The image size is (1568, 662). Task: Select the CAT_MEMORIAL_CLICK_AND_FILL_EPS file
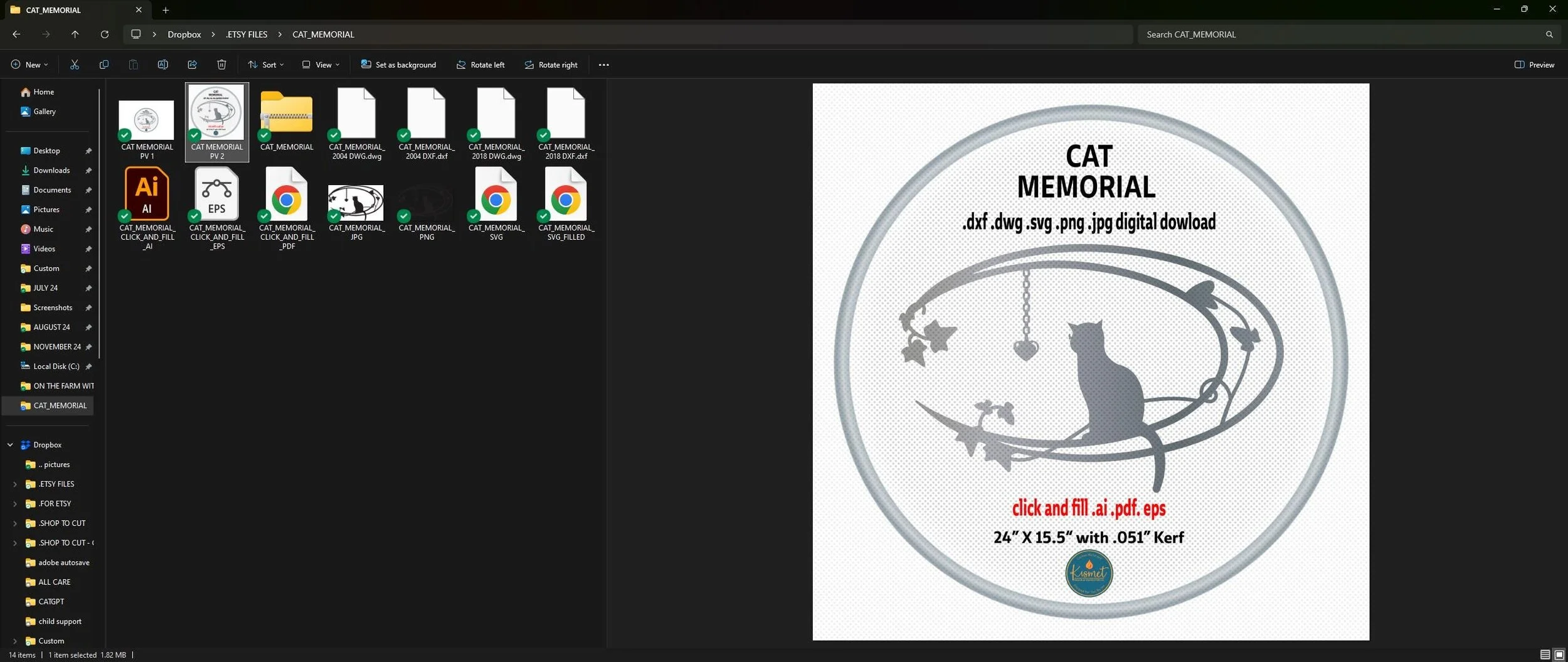tap(217, 208)
